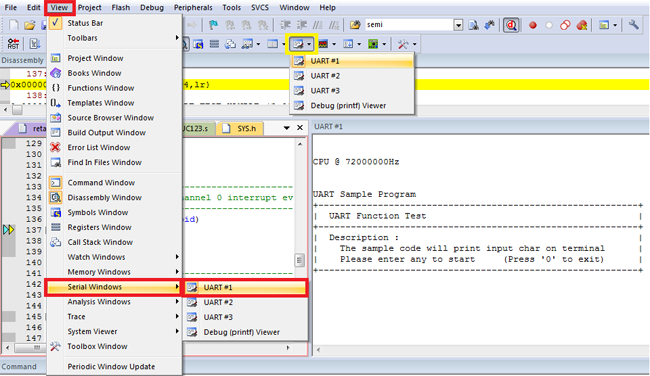
Task: Click the Trace Windows toolbar icon
Action: tap(348, 44)
